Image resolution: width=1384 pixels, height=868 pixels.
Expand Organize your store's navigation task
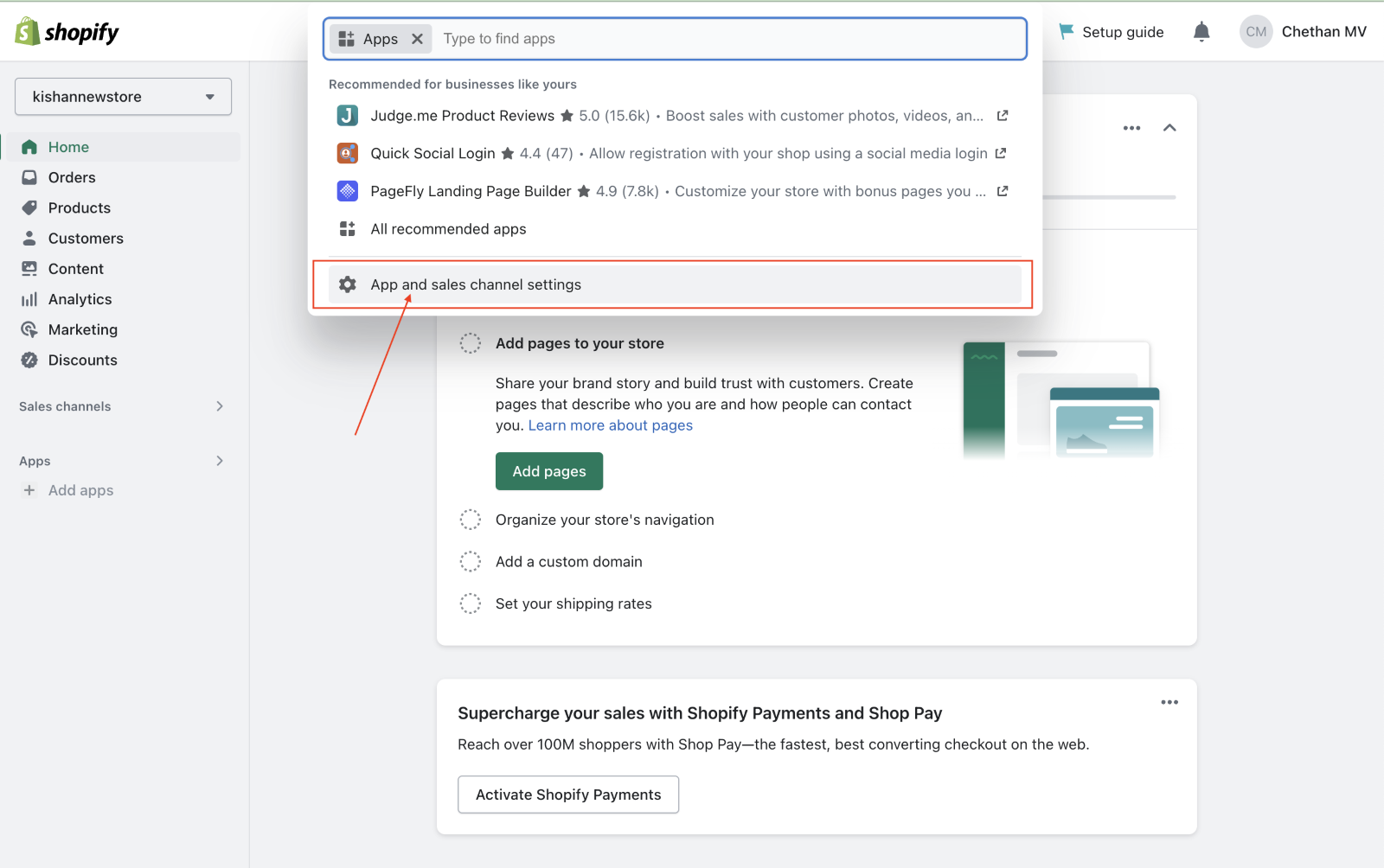tap(605, 520)
